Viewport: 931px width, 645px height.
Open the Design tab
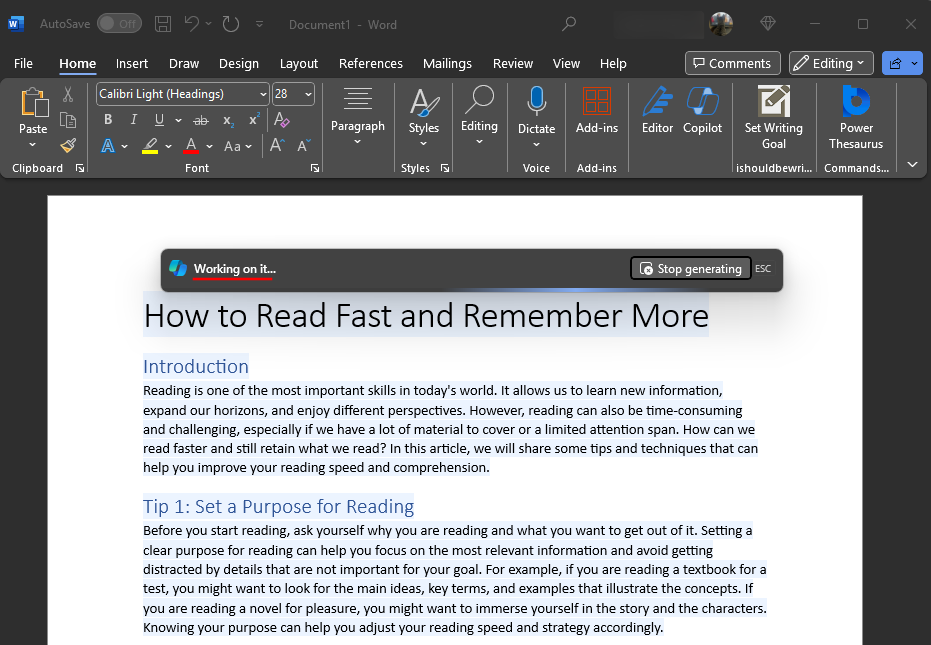click(x=239, y=64)
